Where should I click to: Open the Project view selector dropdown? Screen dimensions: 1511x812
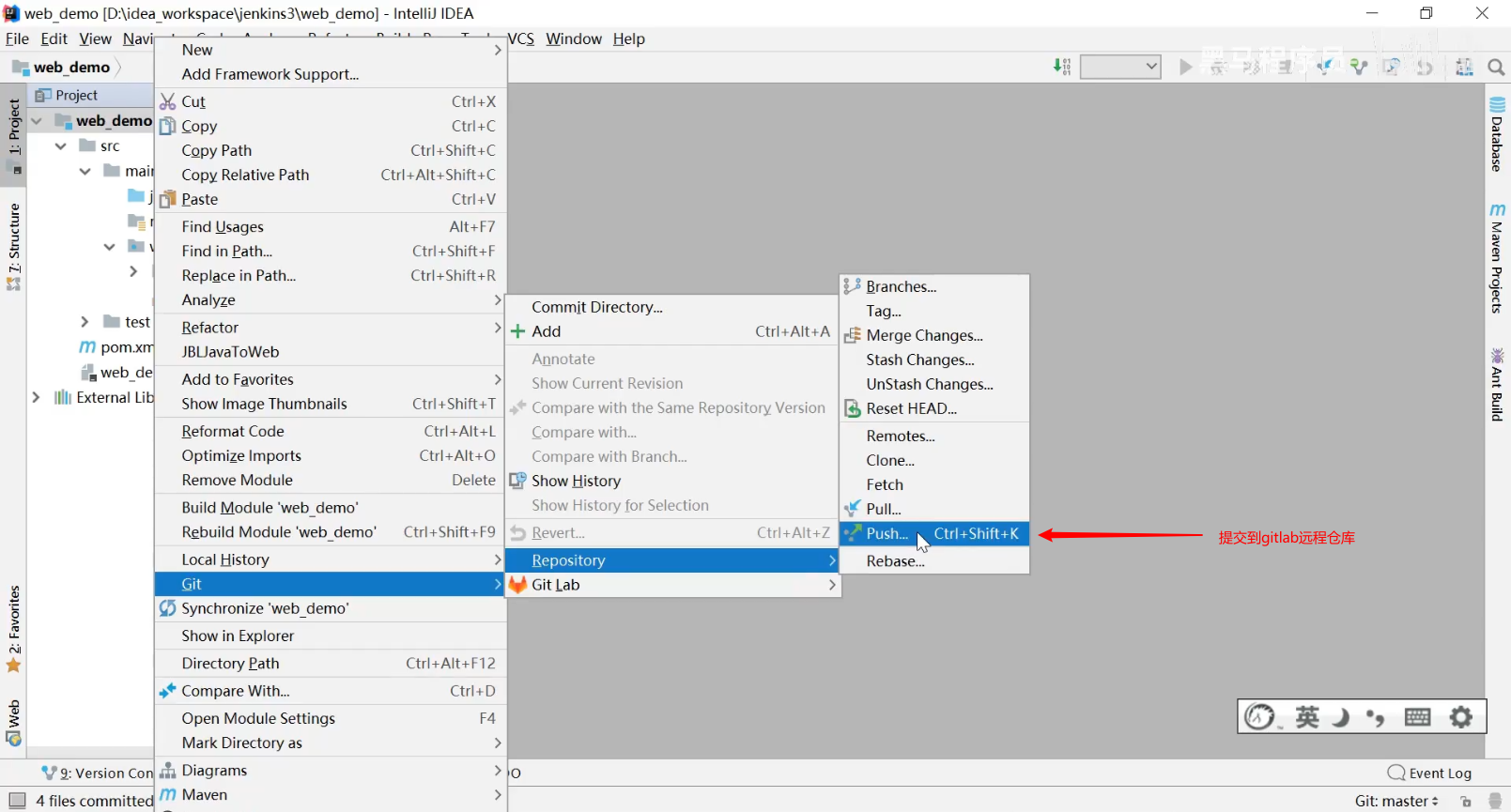76,95
